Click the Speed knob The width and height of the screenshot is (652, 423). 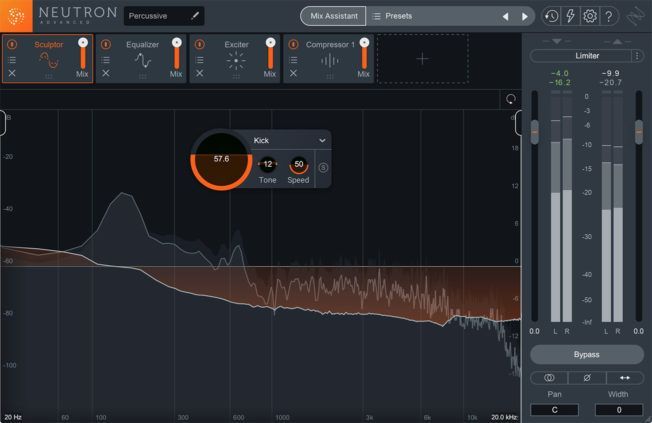[x=299, y=165]
